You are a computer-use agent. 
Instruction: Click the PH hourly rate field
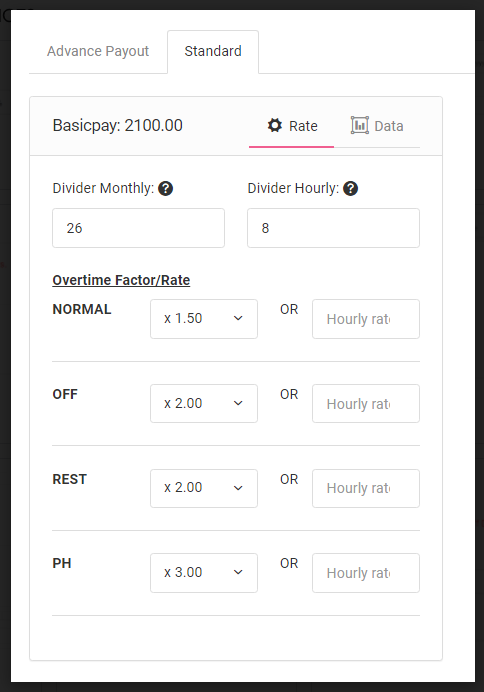click(x=366, y=573)
